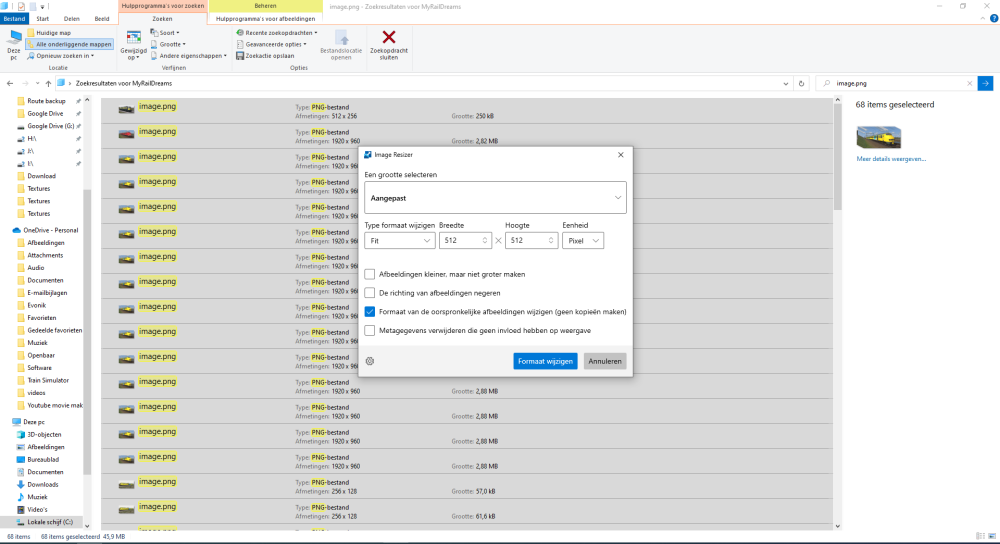
Task: Click the Back navigation arrow
Action: (10, 83)
